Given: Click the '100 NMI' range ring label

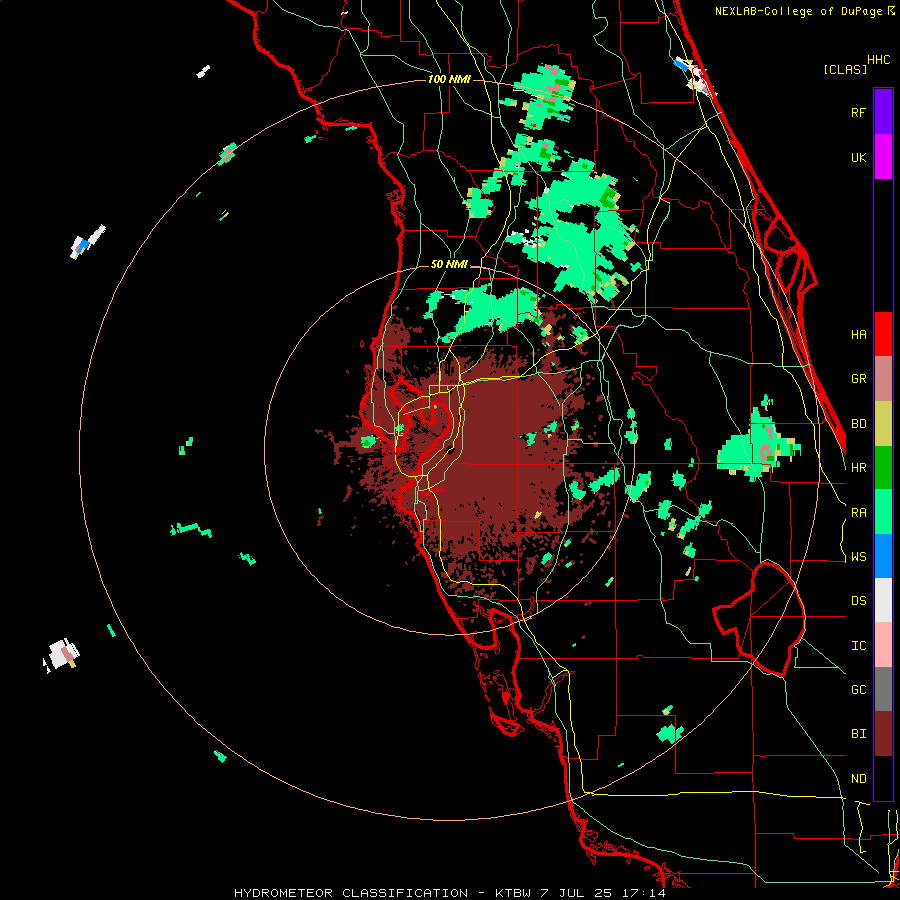Looking at the screenshot, I should click(449, 79).
